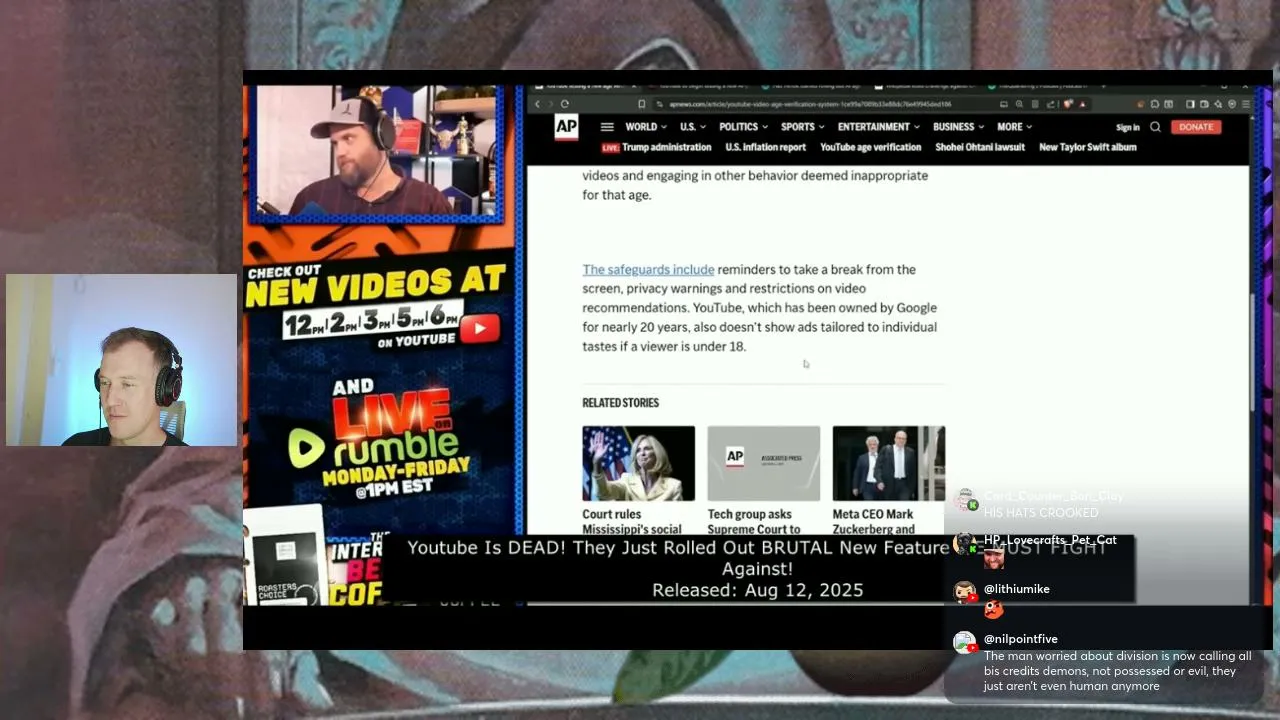Image resolution: width=1280 pixels, height=720 pixels.
Task: Click the "Released: Aug 12, 2025" caption text
Action: point(757,590)
